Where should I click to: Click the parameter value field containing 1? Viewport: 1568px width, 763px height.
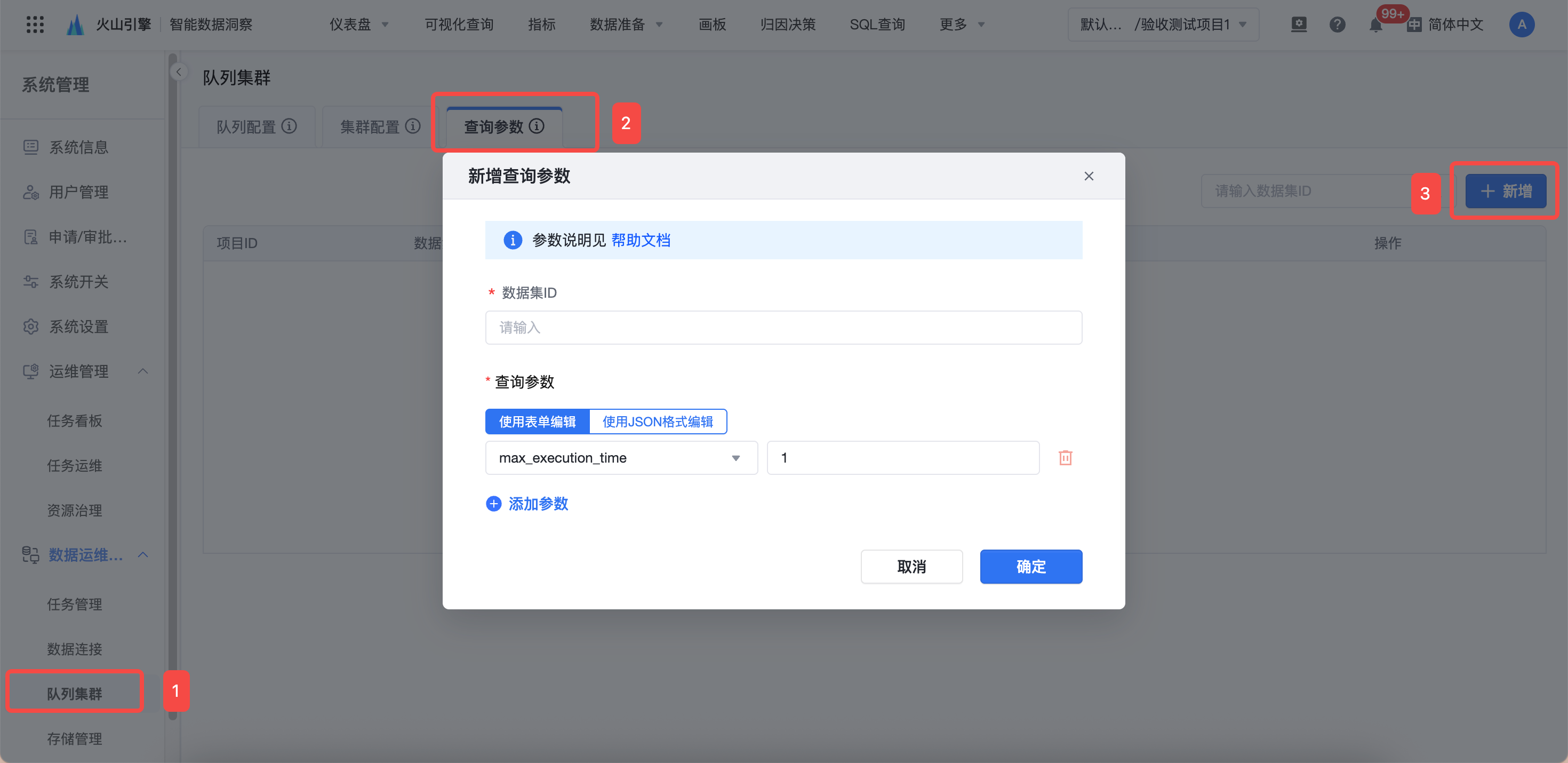tap(903, 458)
